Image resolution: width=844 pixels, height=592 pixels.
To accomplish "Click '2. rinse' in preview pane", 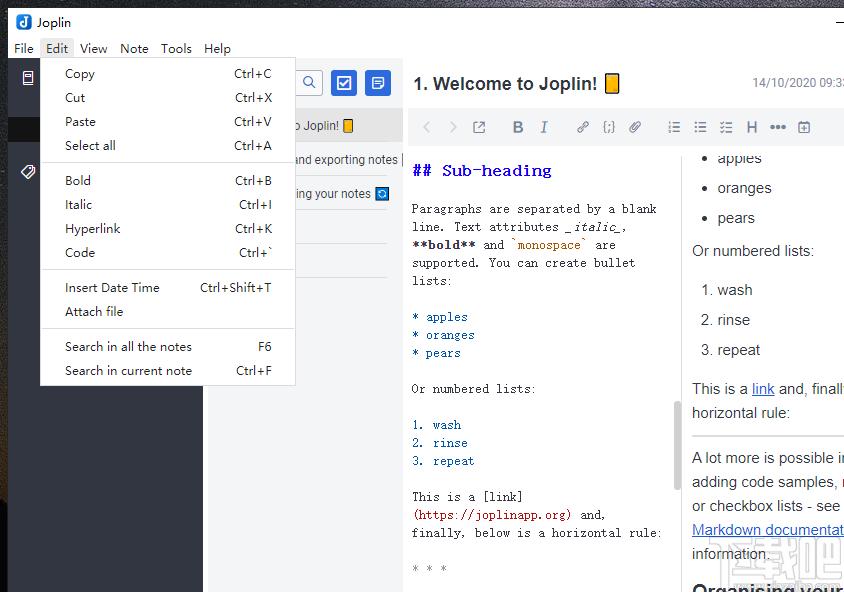I will point(725,320).
